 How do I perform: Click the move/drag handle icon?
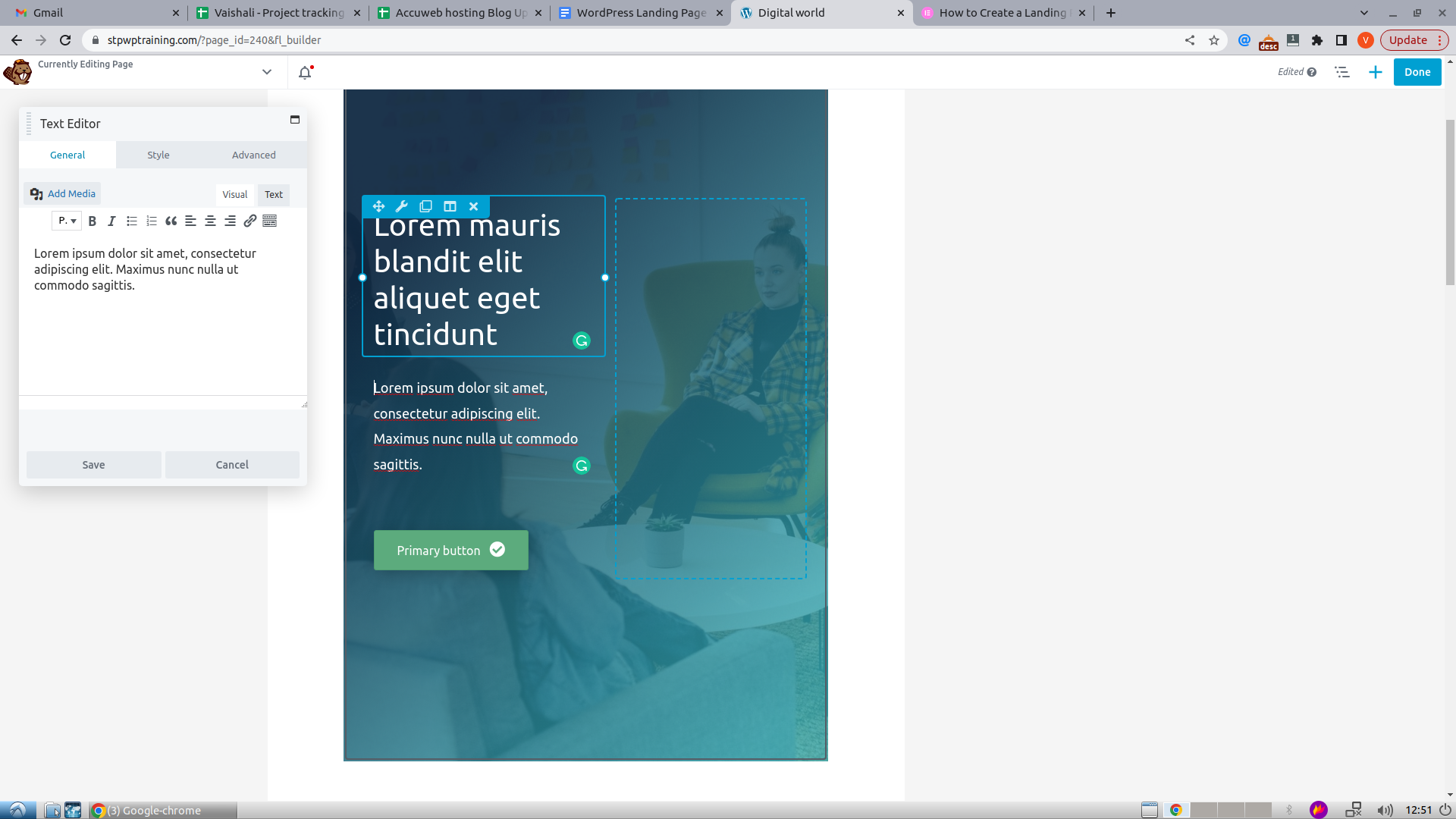click(378, 206)
